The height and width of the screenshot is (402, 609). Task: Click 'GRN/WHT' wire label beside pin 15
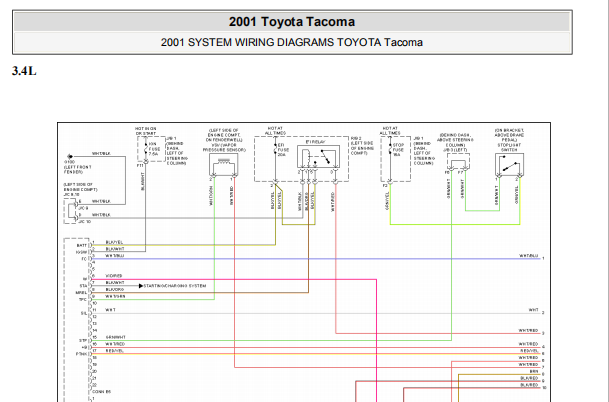pos(115,337)
